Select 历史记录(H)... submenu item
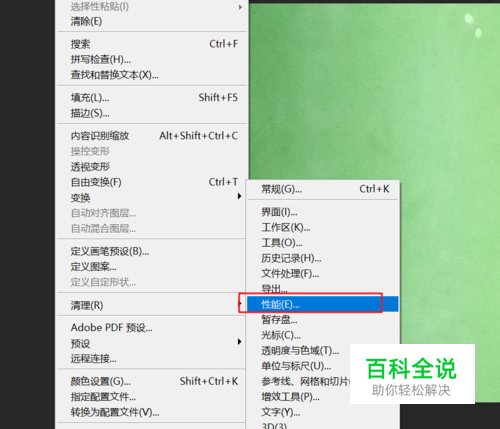The height and width of the screenshot is (429, 500). coord(323,258)
